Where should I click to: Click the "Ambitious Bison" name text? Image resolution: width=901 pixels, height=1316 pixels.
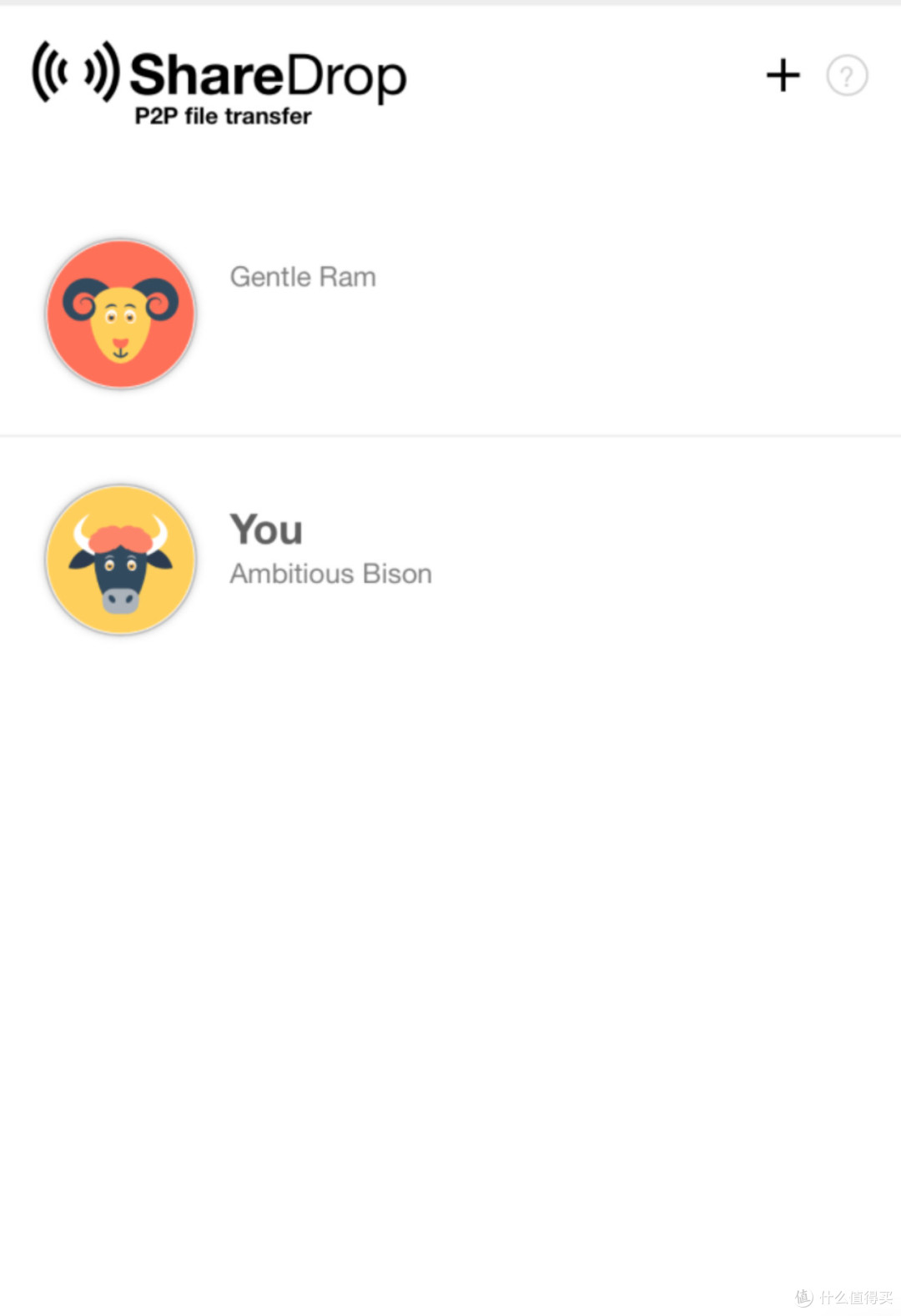pyautogui.click(x=331, y=574)
